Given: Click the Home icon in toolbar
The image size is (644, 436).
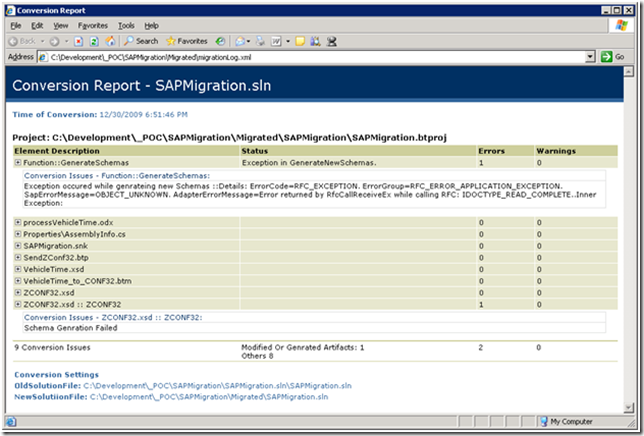Looking at the screenshot, I should coord(108,41).
